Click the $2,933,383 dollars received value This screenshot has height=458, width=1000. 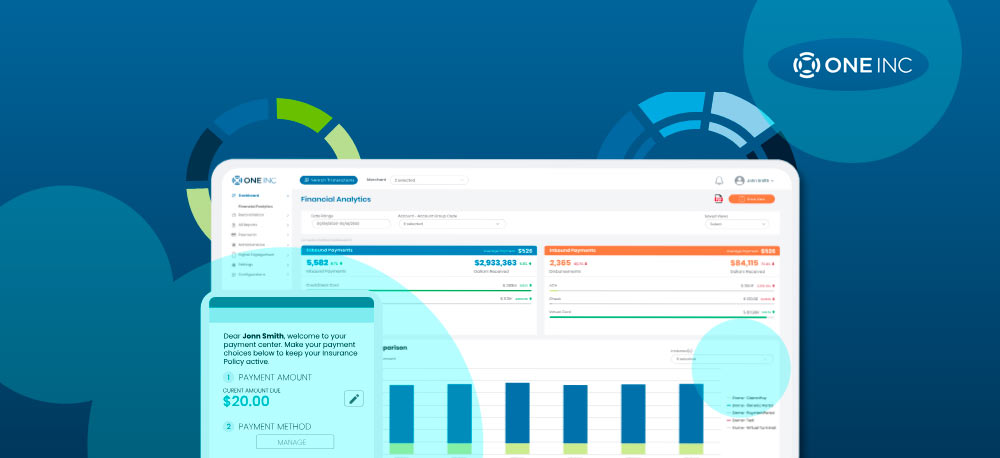click(x=496, y=263)
